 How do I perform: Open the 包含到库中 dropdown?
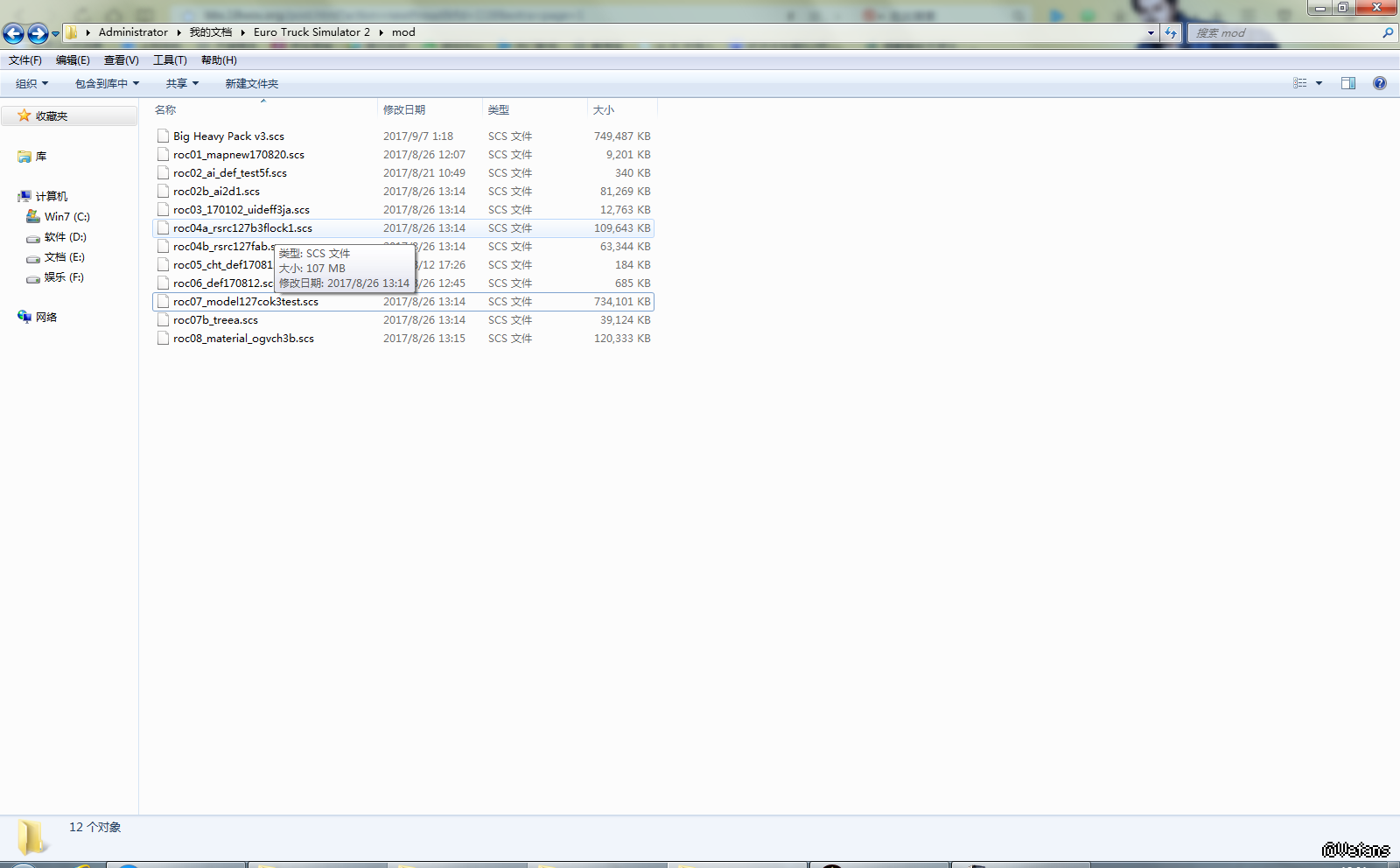click(x=107, y=84)
